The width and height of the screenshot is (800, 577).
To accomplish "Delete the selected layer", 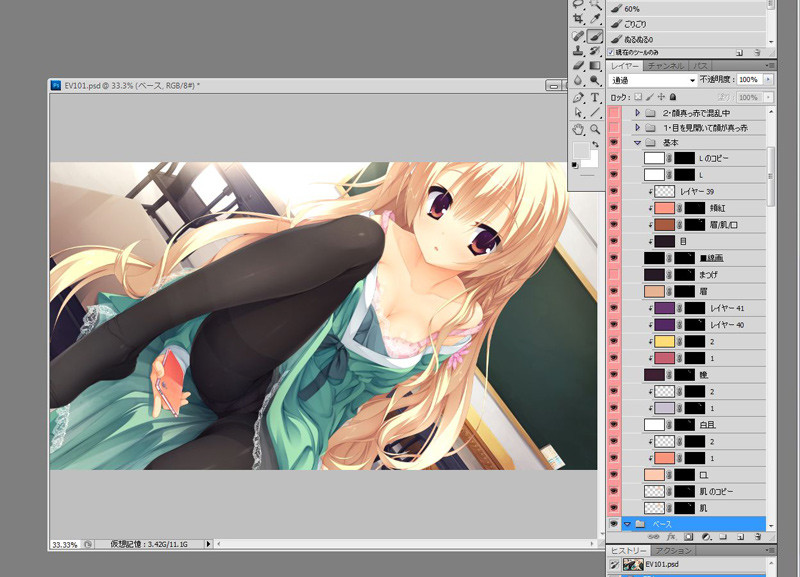I will [758, 537].
